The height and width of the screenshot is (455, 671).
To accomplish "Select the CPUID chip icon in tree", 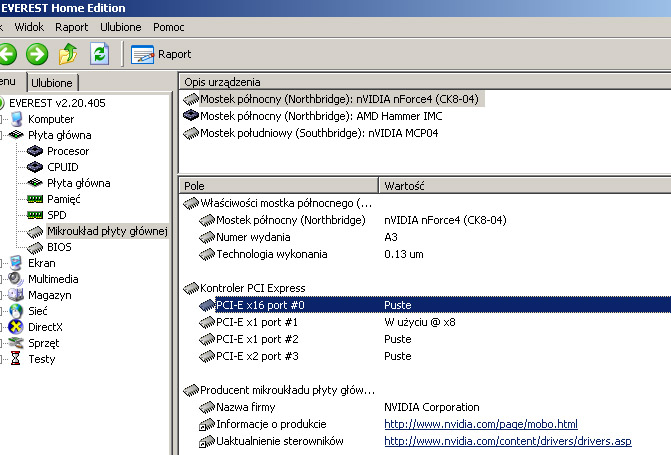I will click(x=35, y=167).
